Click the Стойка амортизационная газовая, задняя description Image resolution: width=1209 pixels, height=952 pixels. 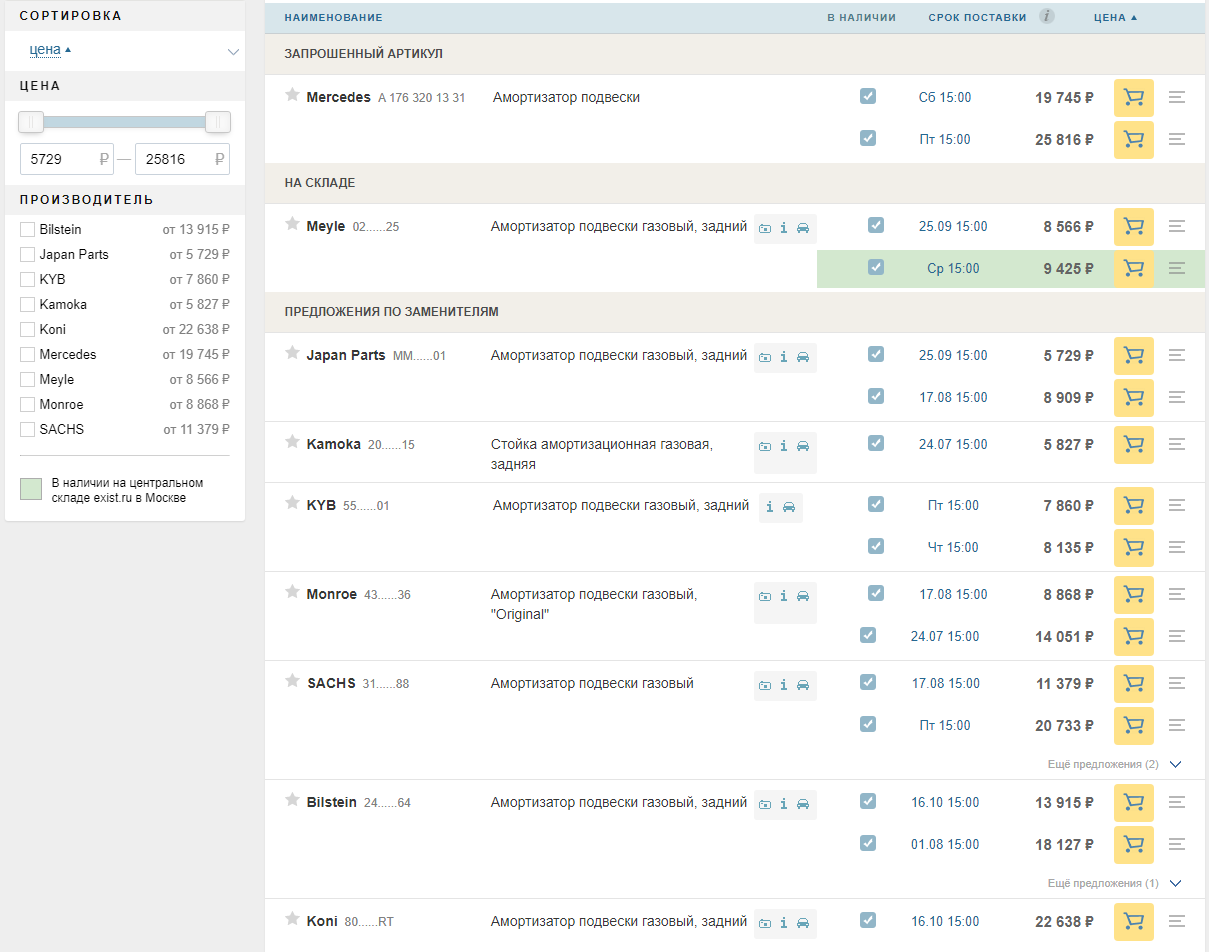click(x=602, y=454)
